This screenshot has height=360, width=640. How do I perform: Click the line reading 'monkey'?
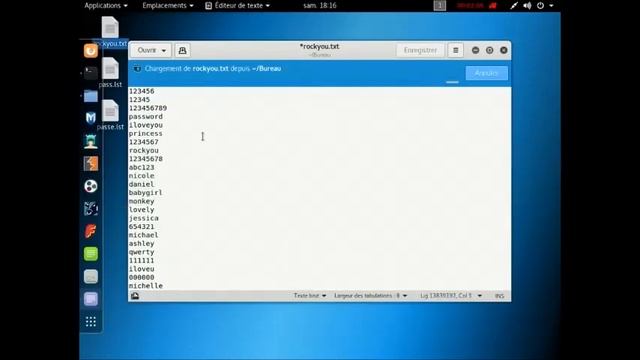click(142, 201)
